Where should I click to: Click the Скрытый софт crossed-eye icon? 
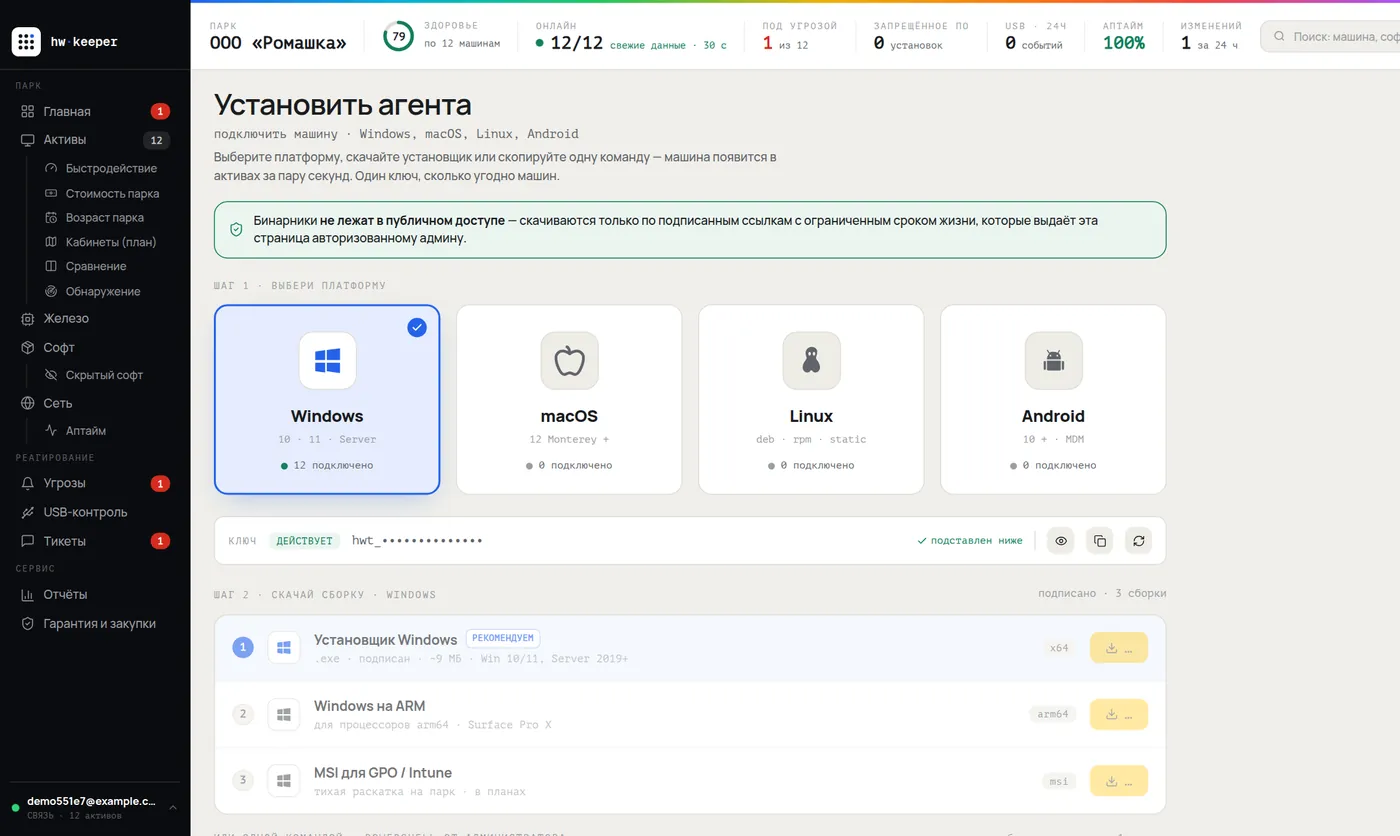pyautogui.click(x=52, y=375)
